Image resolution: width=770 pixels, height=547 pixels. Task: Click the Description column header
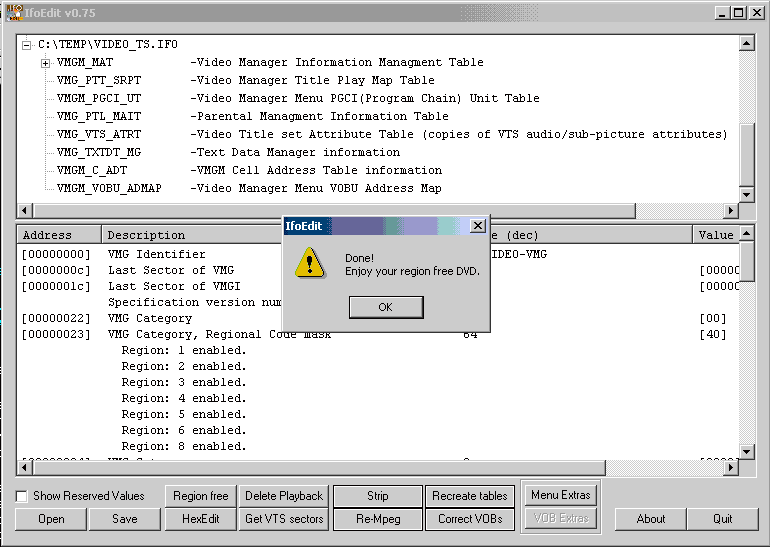tap(192, 235)
